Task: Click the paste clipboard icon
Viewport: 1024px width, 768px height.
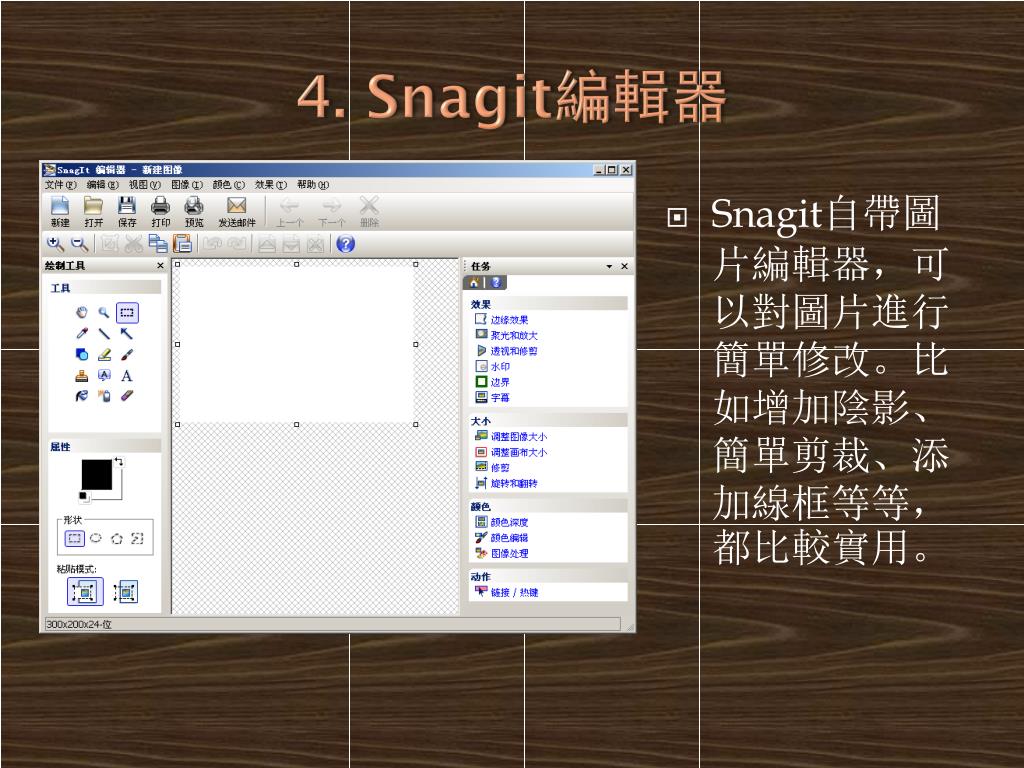Action: click(x=182, y=244)
